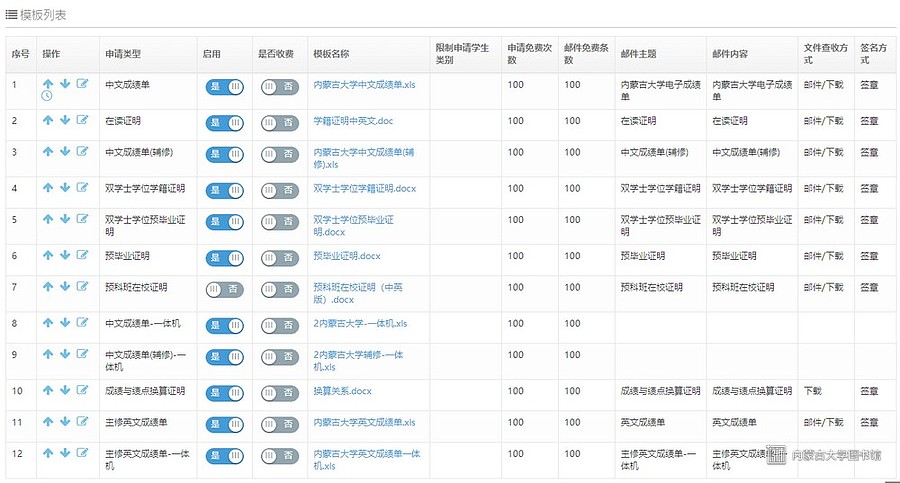Toggle 是否收费 for 双学士学位学籍证明
The image size is (900, 483).
point(280,191)
